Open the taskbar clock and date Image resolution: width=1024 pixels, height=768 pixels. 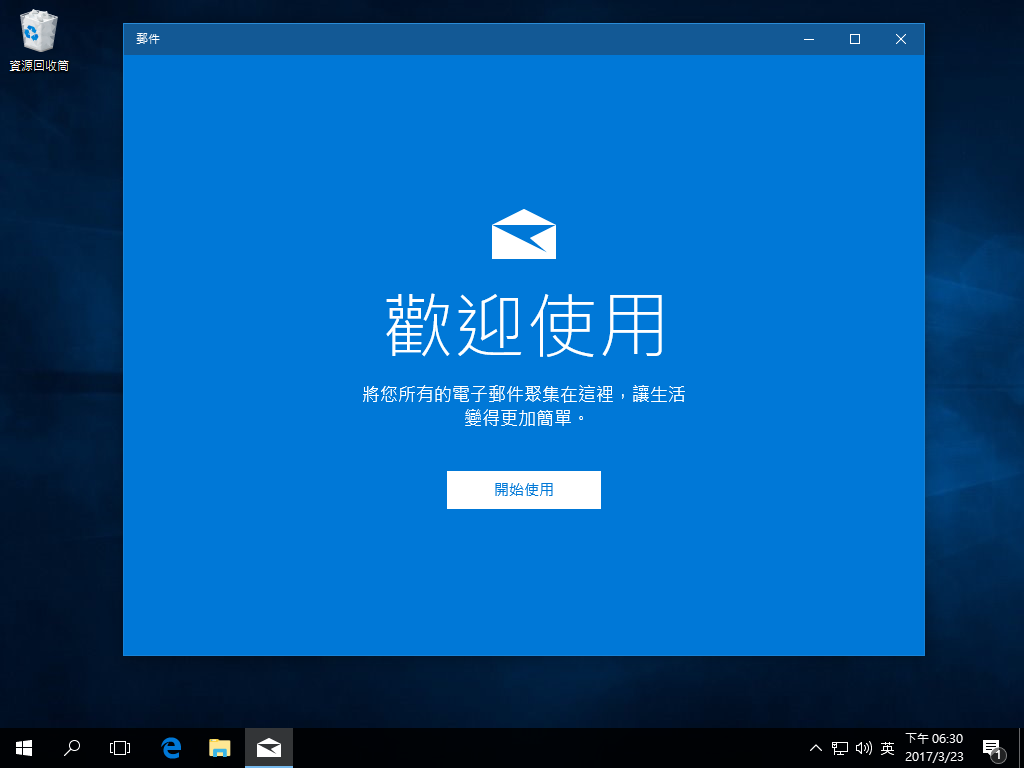coord(934,747)
